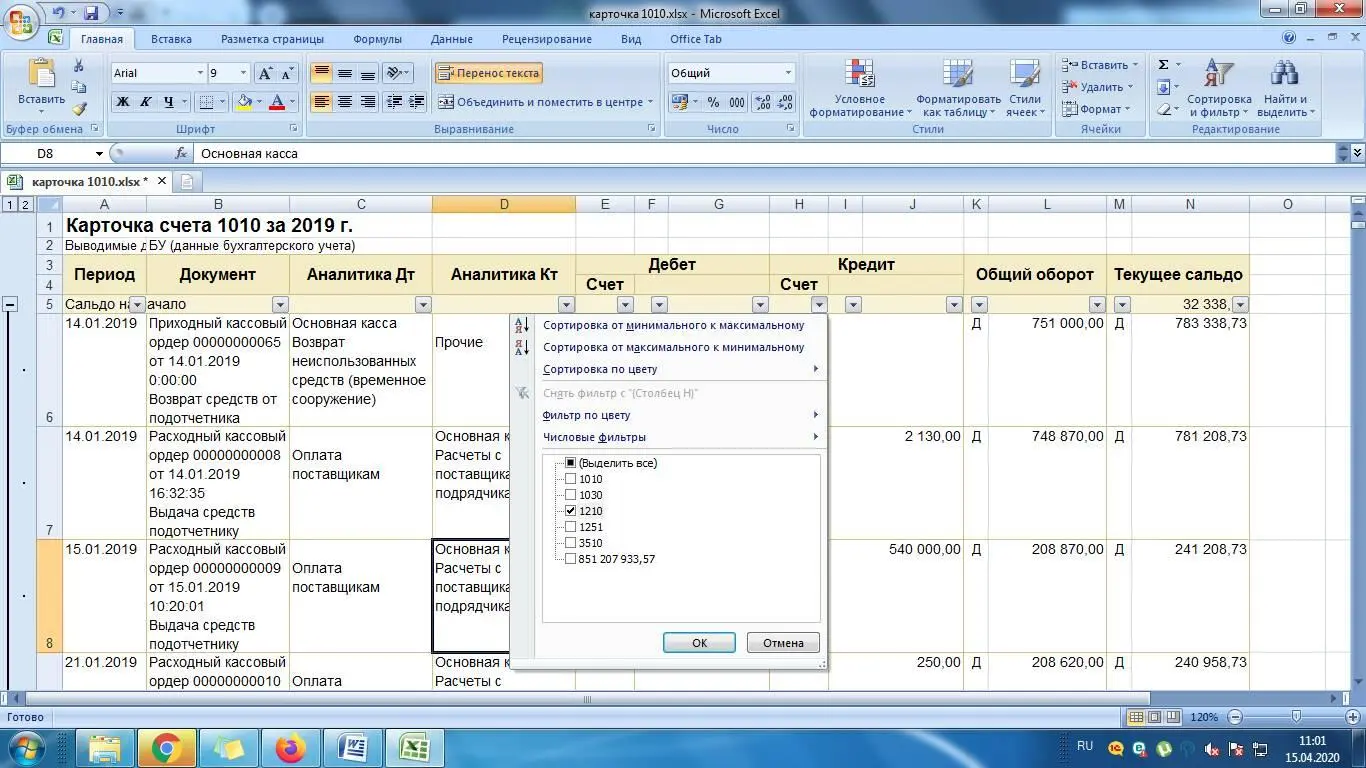The image size is (1366, 768).
Task: Center text horizontally icon
Action: 344,102
